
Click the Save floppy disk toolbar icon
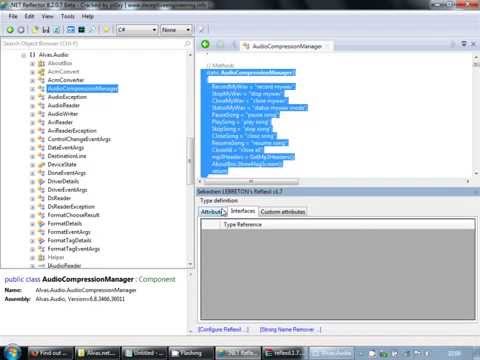pos(46,30)
